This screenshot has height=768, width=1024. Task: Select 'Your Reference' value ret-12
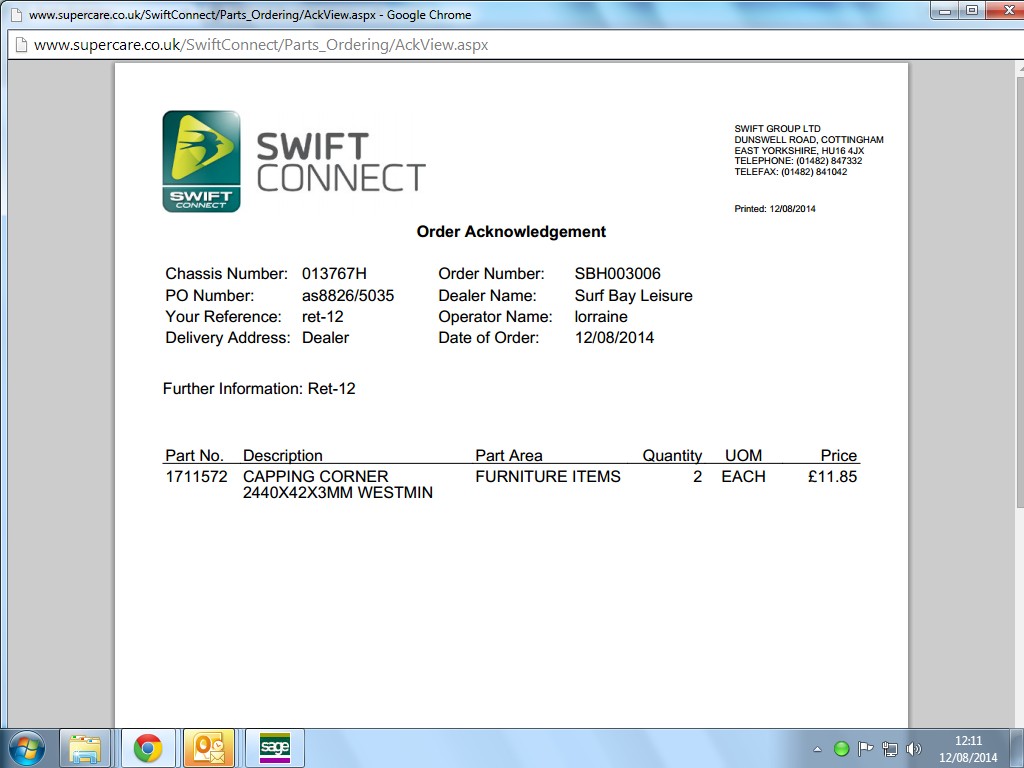click(x=323, y=317)
